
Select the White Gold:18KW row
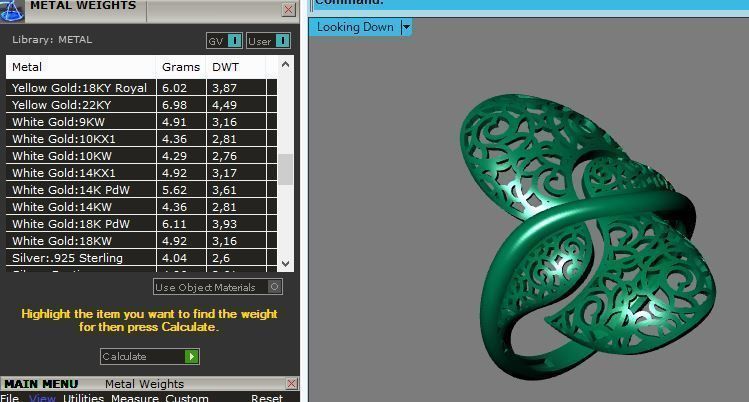(141, 241)
